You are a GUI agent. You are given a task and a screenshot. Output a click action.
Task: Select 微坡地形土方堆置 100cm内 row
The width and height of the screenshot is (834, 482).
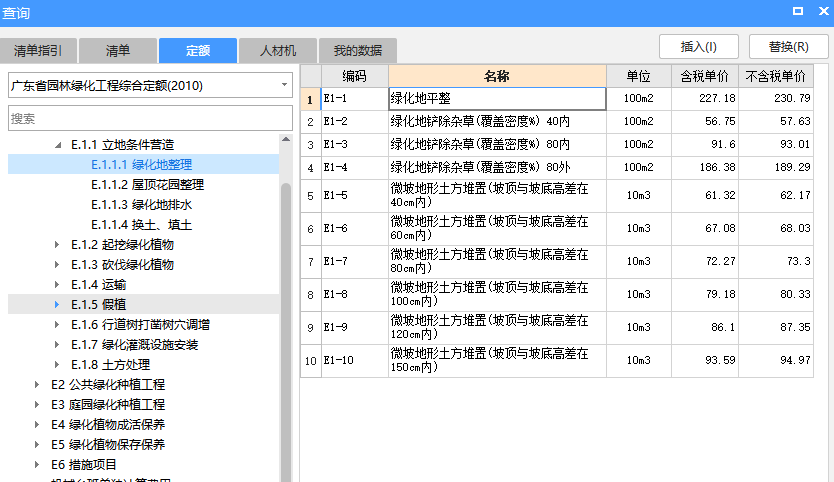point(557,295)
